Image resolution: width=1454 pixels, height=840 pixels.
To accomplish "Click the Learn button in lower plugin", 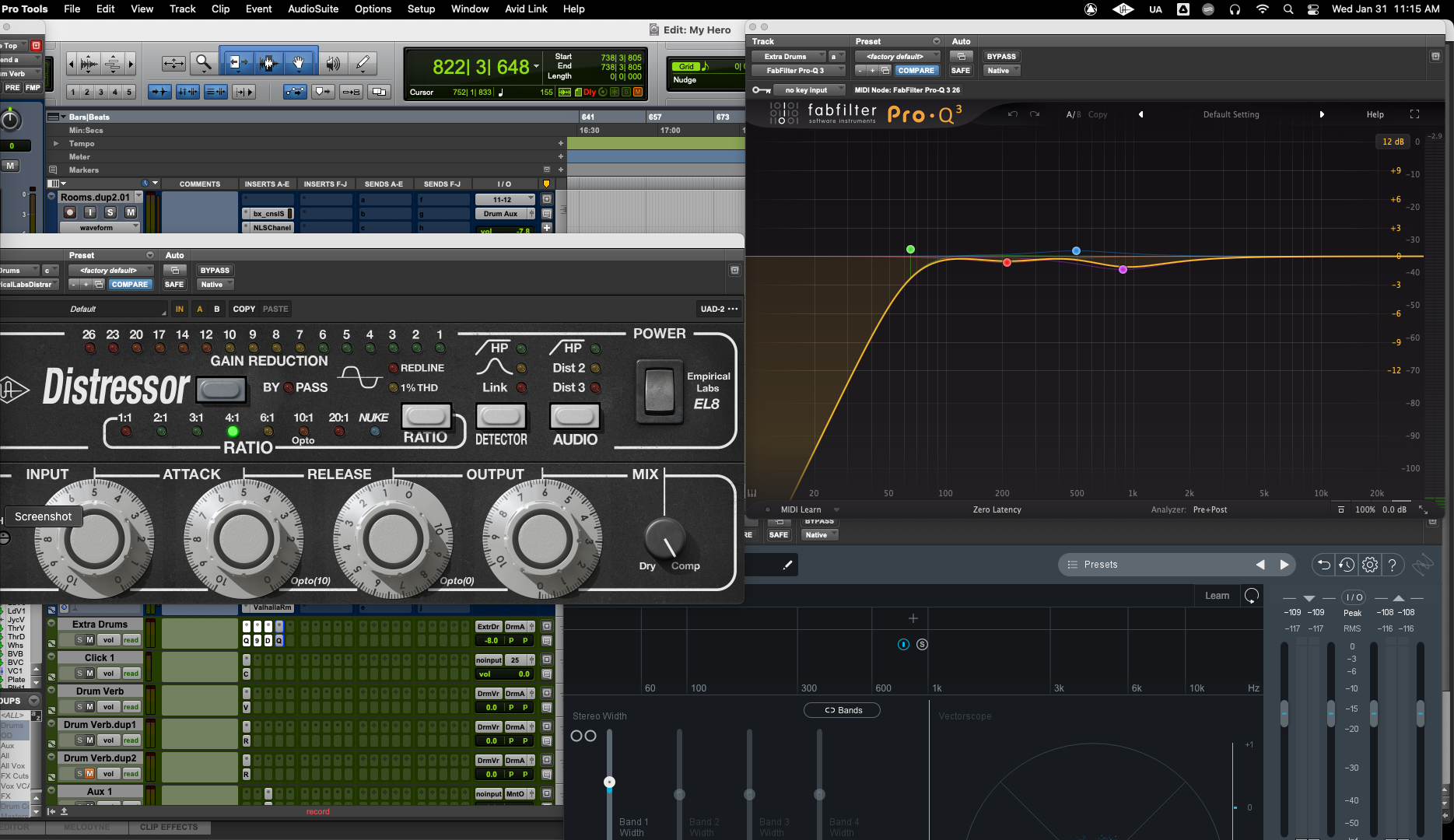I will [x=1218, y=596].
